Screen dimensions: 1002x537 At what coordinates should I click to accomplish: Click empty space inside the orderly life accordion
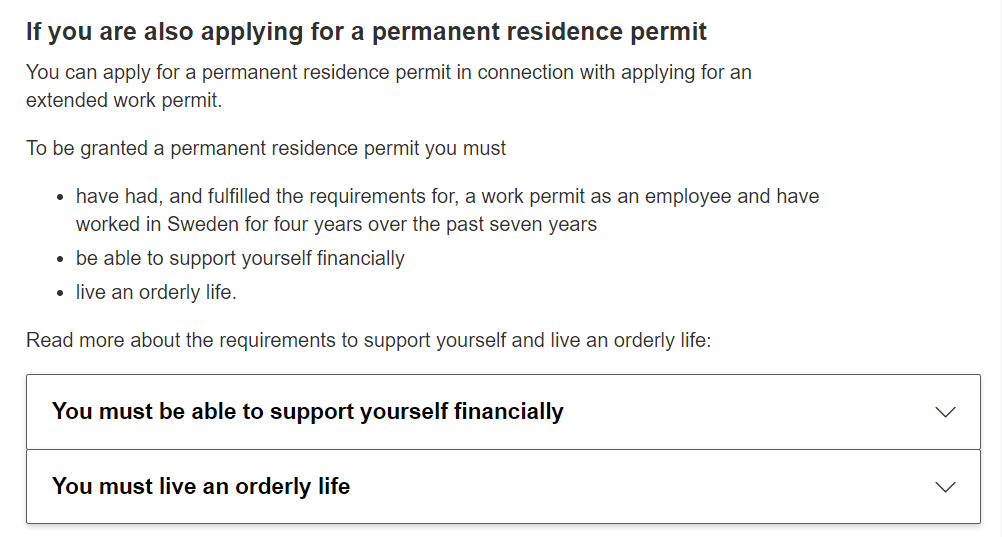(639, 487)
